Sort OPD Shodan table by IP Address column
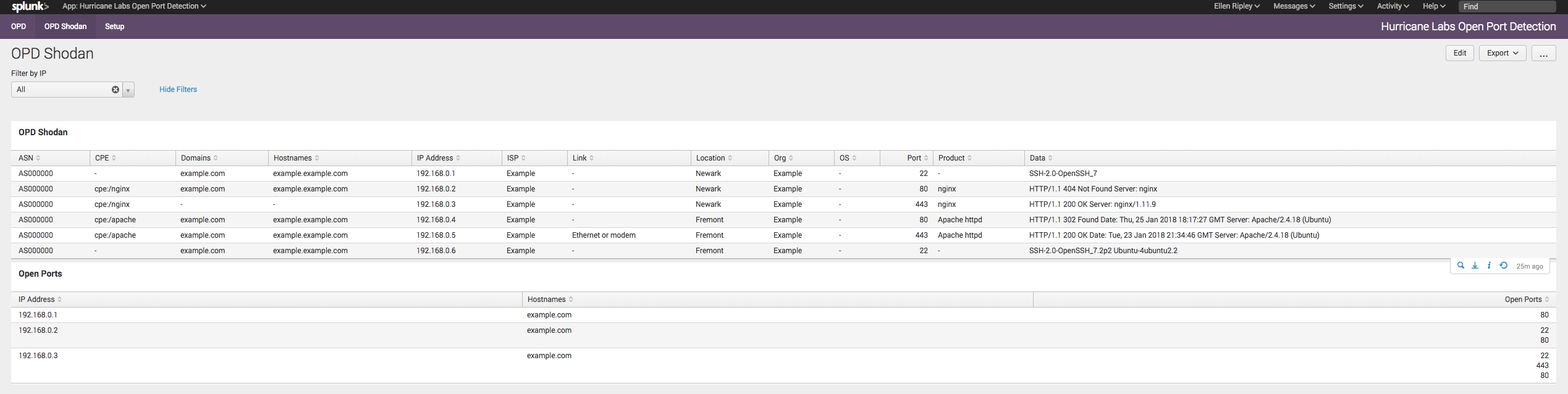Viewport: 1568px width, 394px height. (x=438, y=158)
